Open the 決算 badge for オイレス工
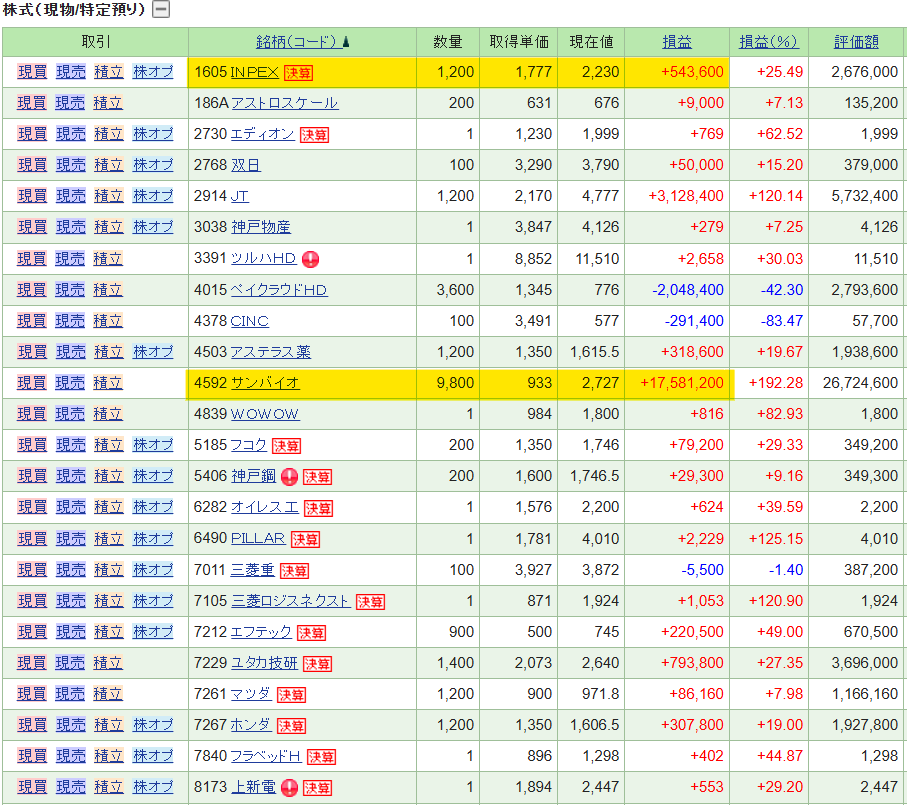907x805 pixels. (319, 508)
